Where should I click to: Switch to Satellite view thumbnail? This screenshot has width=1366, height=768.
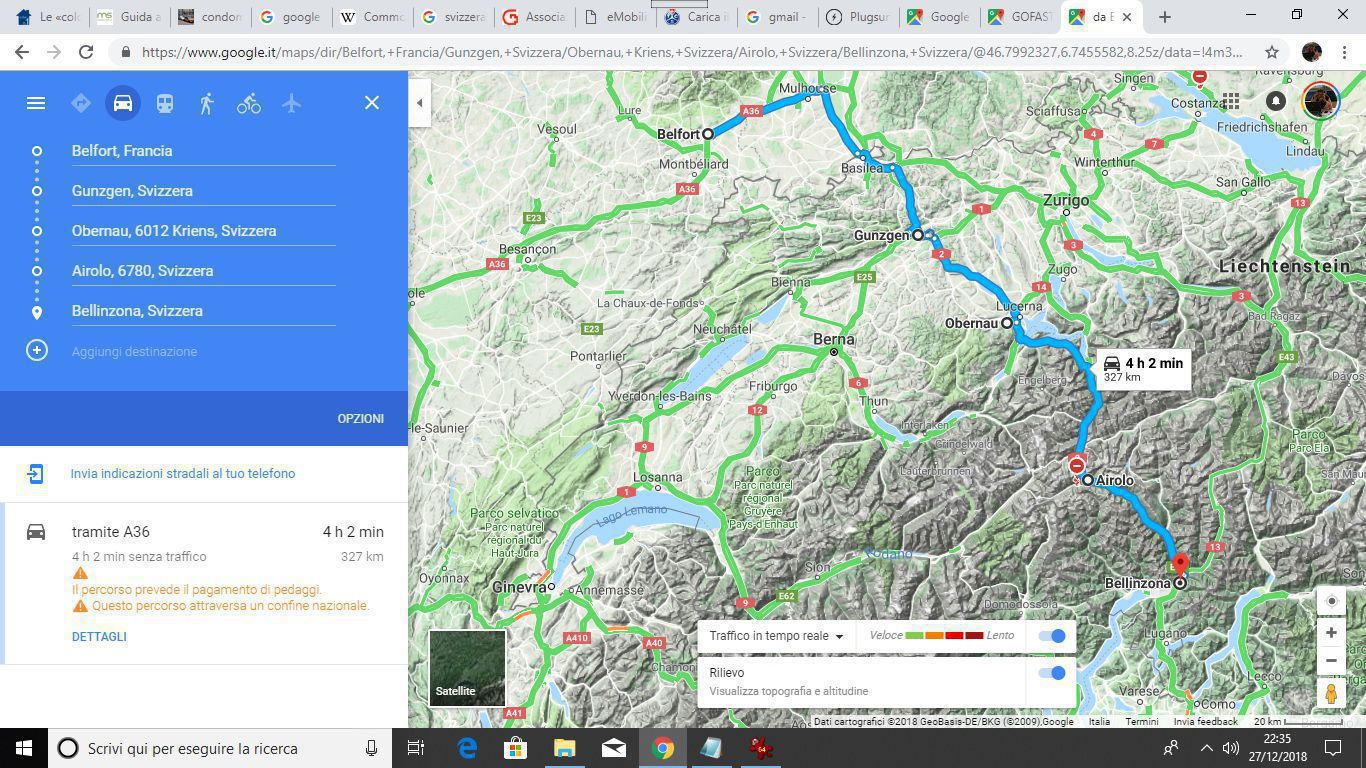(467, 667)
